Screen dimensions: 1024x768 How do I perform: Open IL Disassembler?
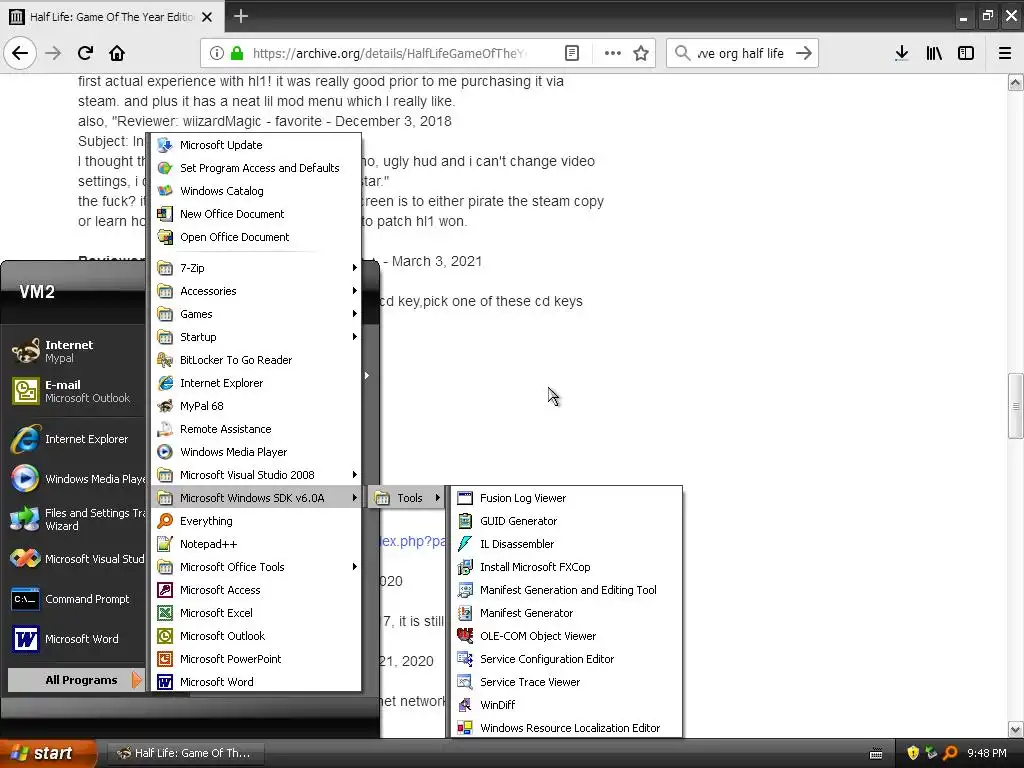[x=566, y=544]
